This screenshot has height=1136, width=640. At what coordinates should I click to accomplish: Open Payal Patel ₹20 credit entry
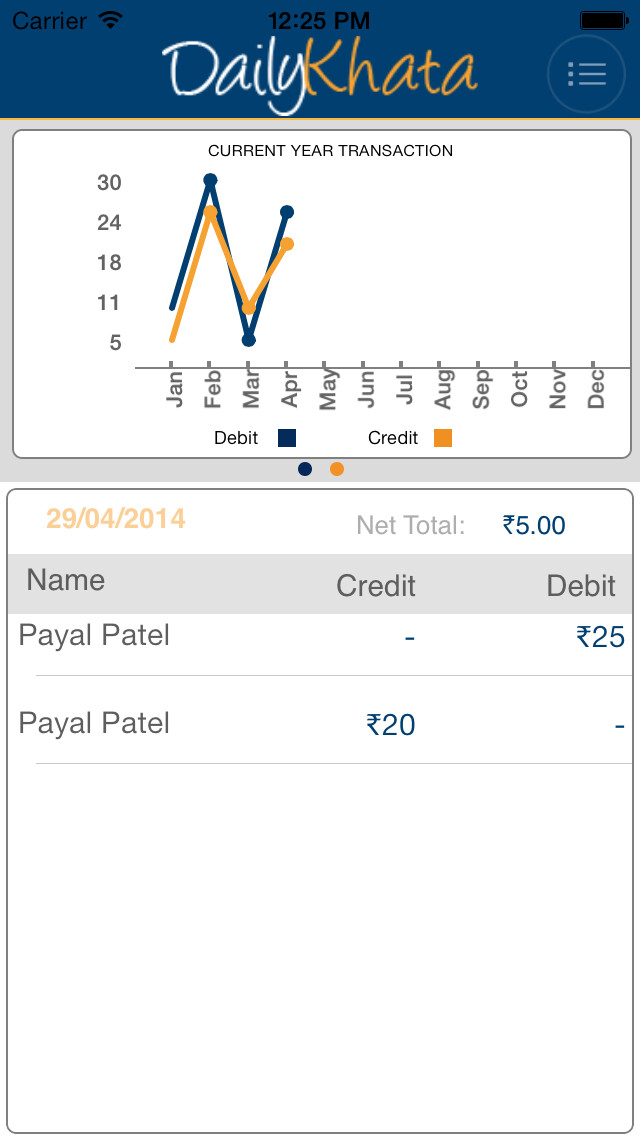pyautogui.click(x=320, y=724)
